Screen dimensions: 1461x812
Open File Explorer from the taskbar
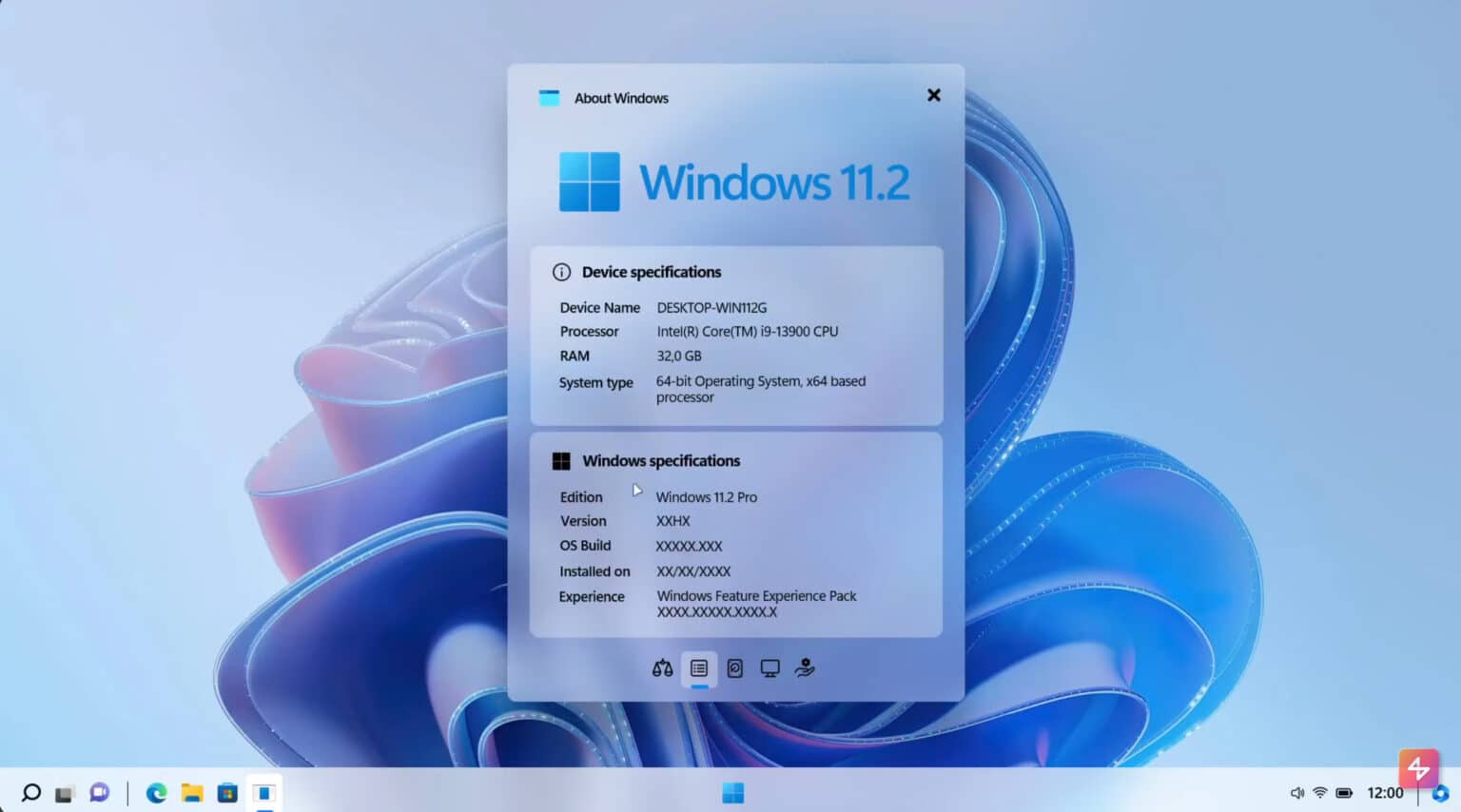click(x=191, y=792)
